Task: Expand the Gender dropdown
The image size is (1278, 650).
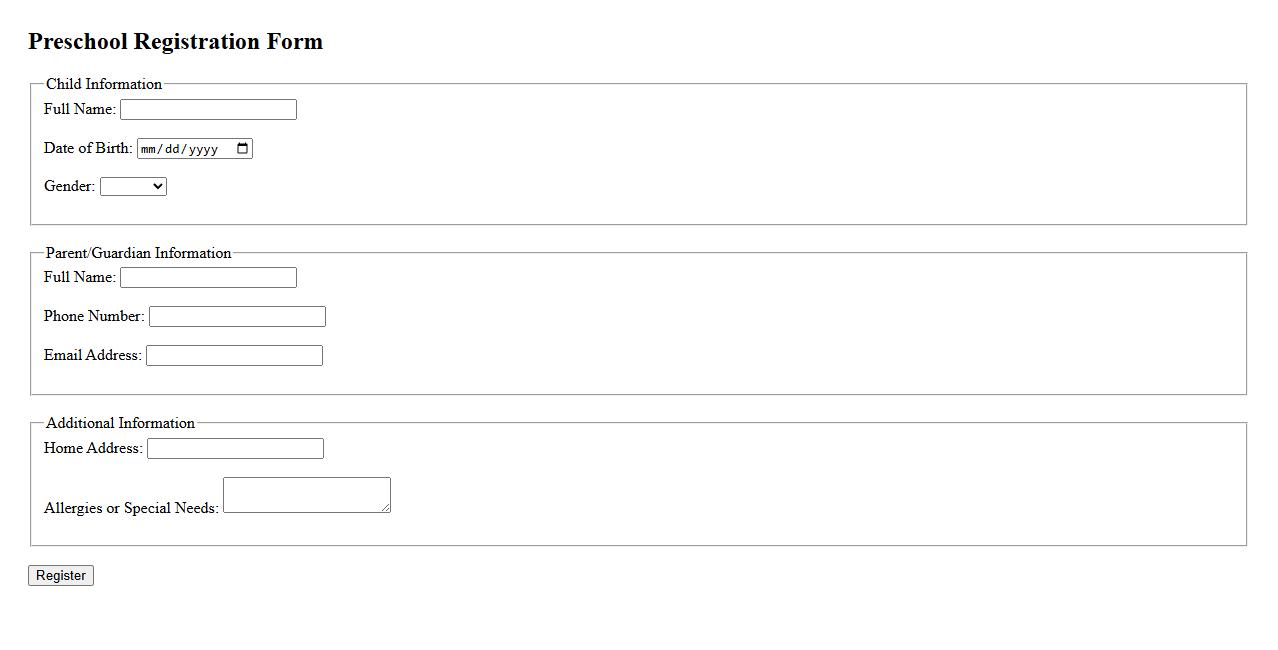Action: coord(133,187)
